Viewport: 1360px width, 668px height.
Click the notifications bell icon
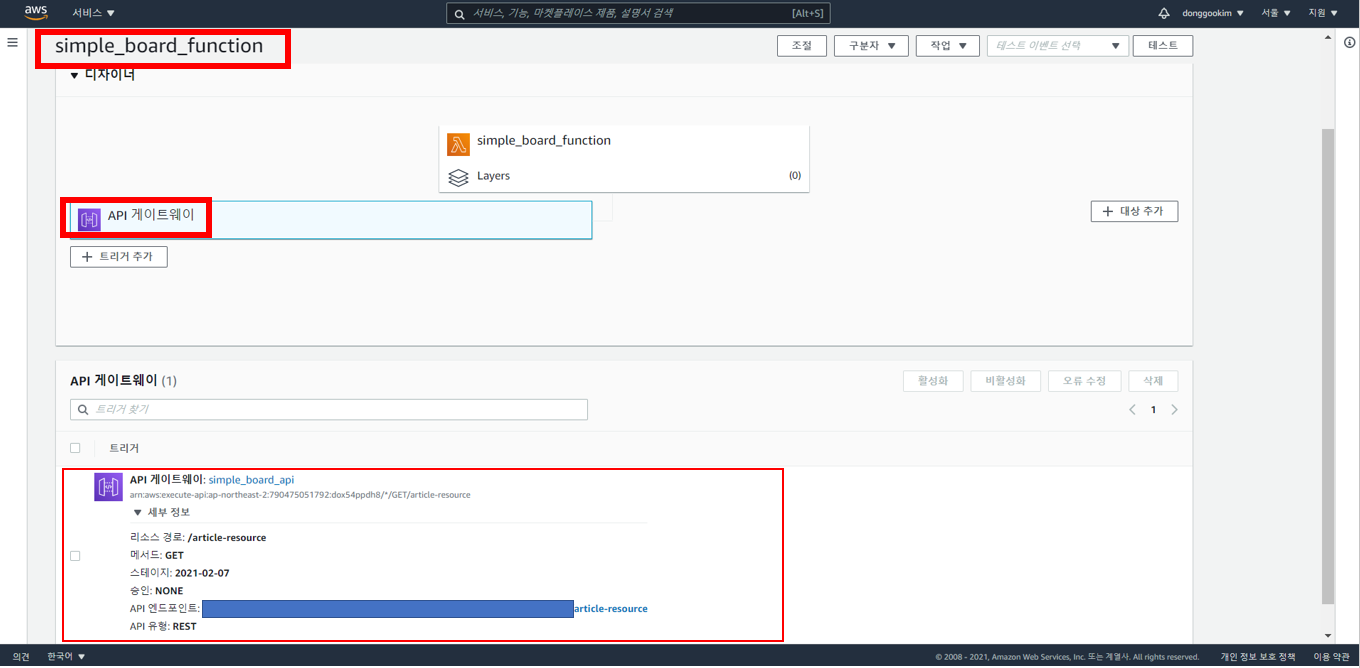pyautogui.click(x=1164, y=13)
